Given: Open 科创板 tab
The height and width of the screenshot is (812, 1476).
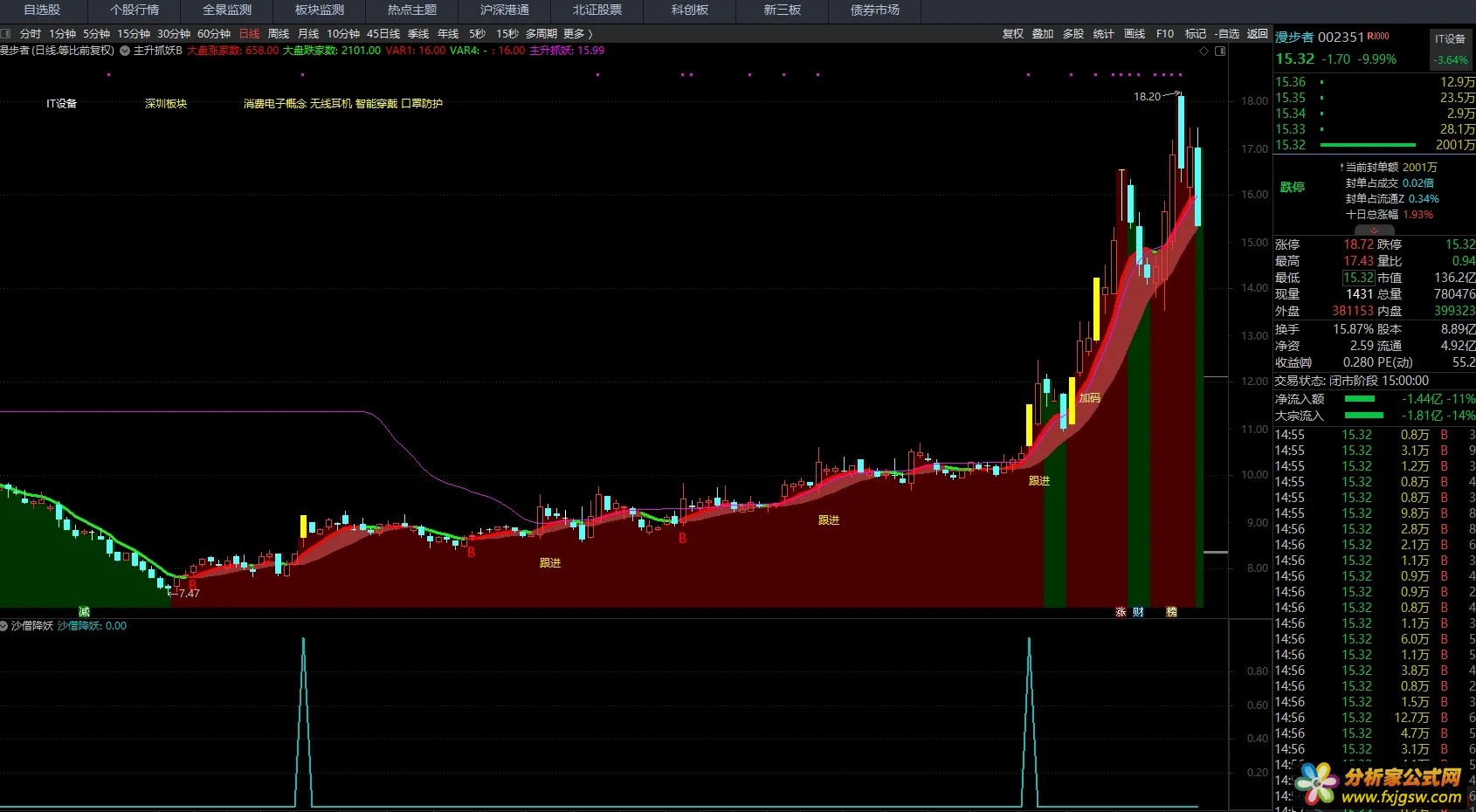Looking at the screenshot, I should click(x=690, y=10).
